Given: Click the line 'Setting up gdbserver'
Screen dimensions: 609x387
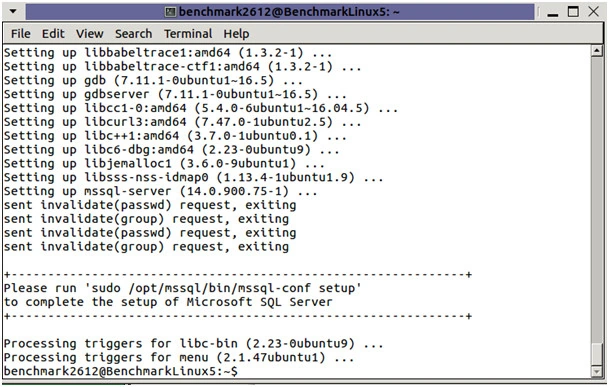Looking at the screenshot, I should click(x=175, y=94).
